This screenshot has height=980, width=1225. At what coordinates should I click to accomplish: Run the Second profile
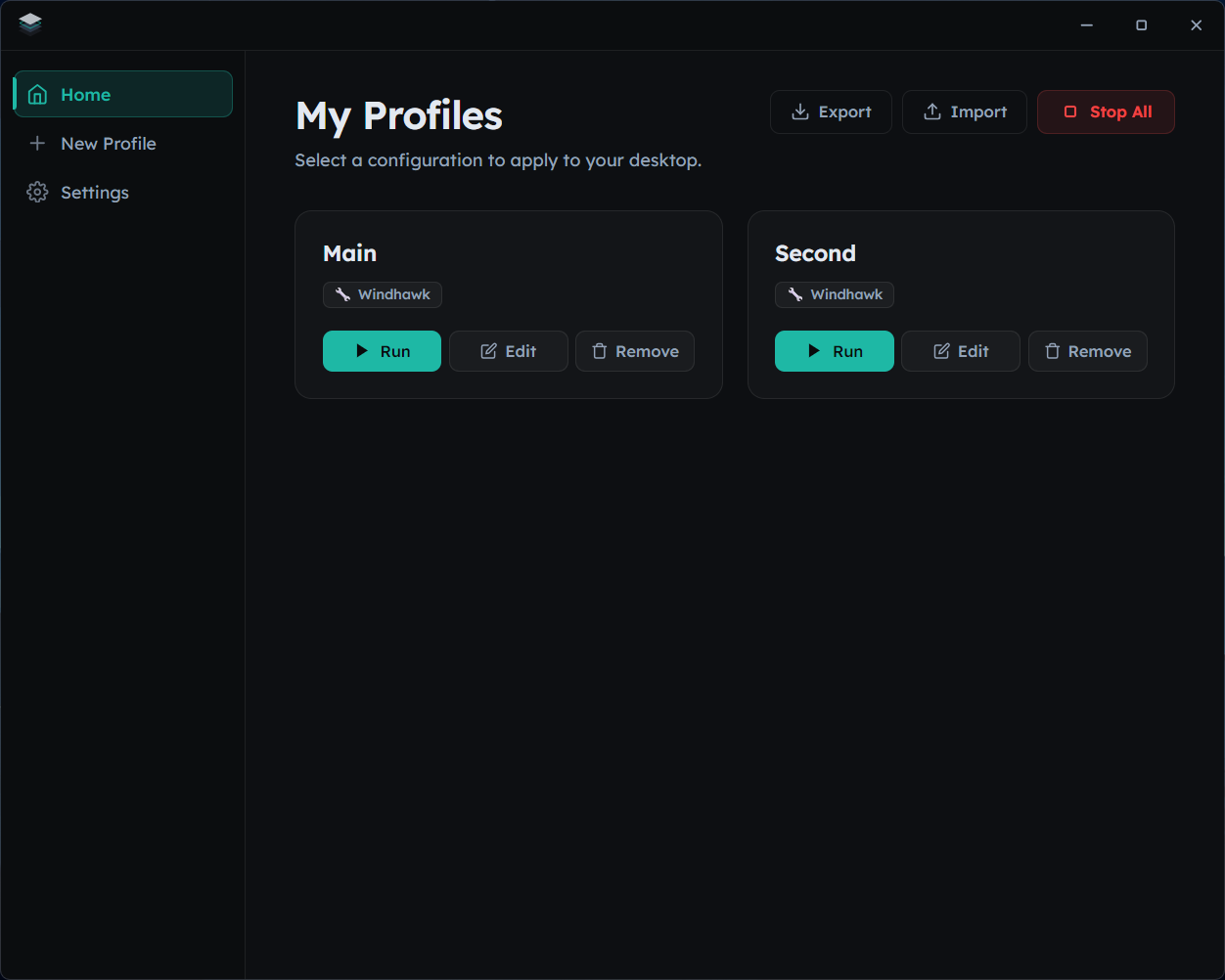pyautogui.click(x=834, y=351)
